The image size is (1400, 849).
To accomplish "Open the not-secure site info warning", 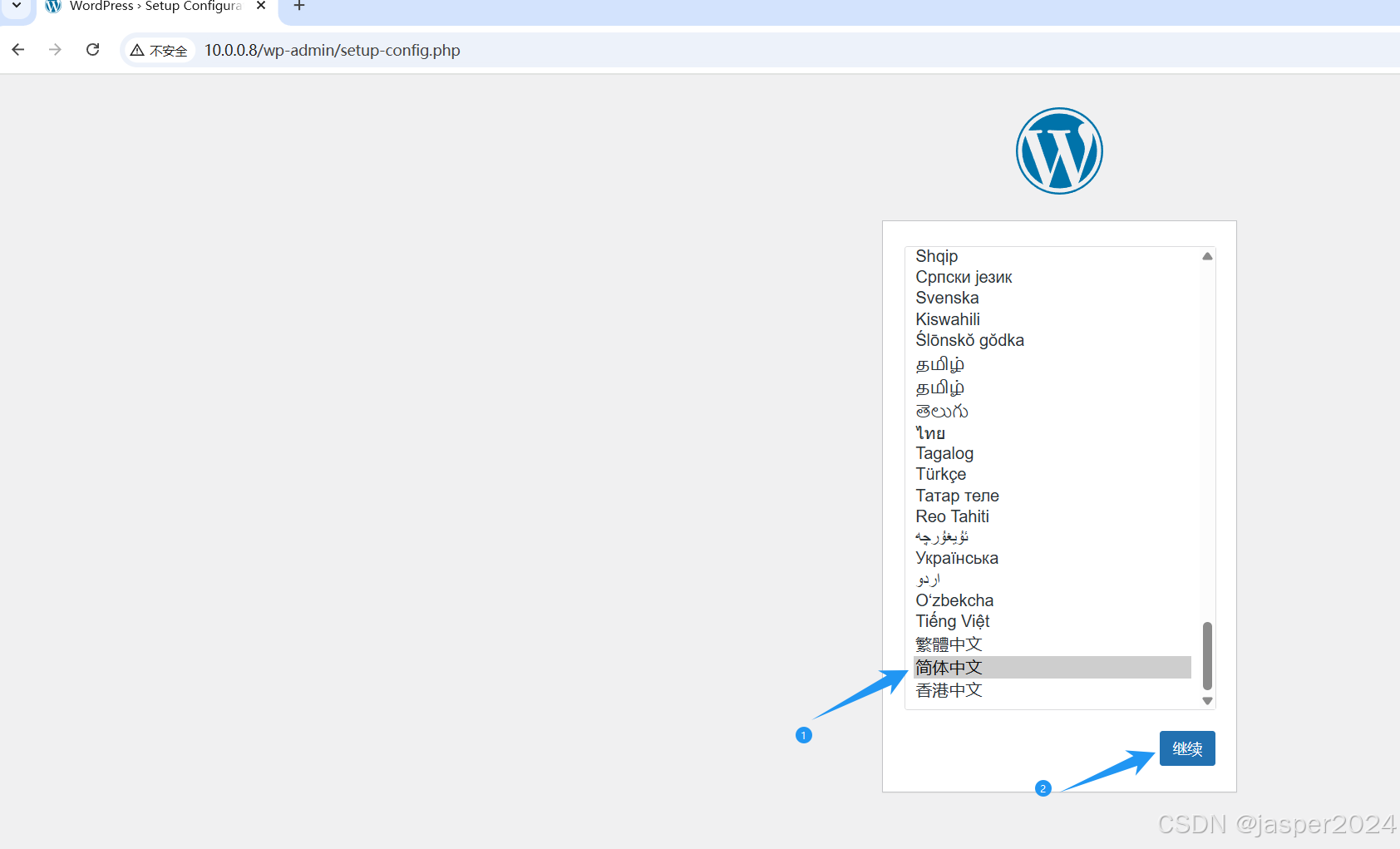I will [x=160, y=51].
